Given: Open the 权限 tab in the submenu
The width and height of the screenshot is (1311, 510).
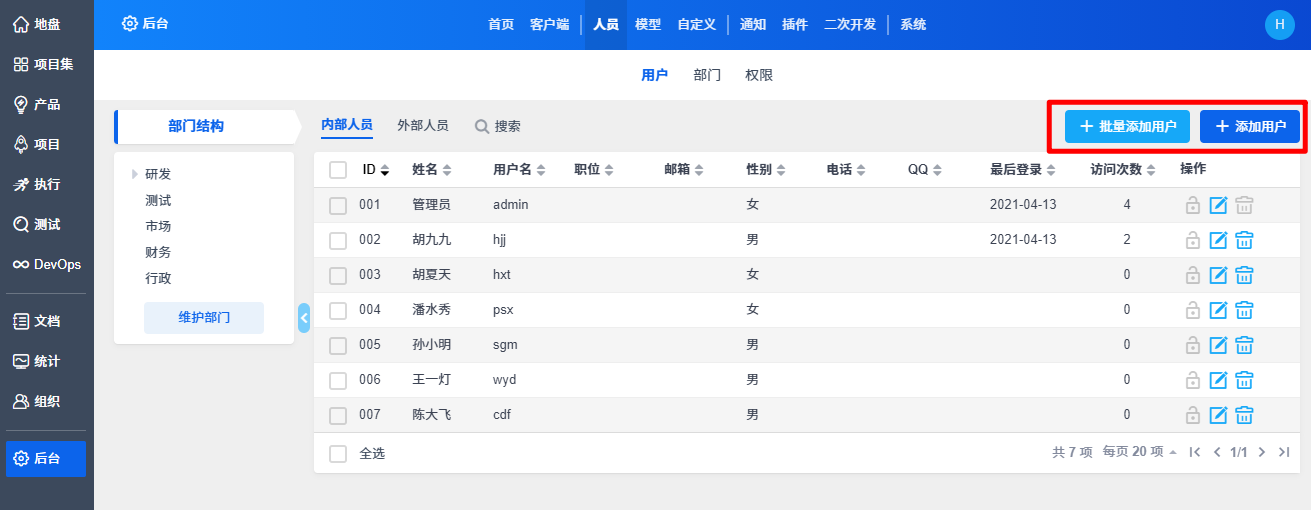Looking at the screenshot, I should pyautogui.click(x=759, y=75).
